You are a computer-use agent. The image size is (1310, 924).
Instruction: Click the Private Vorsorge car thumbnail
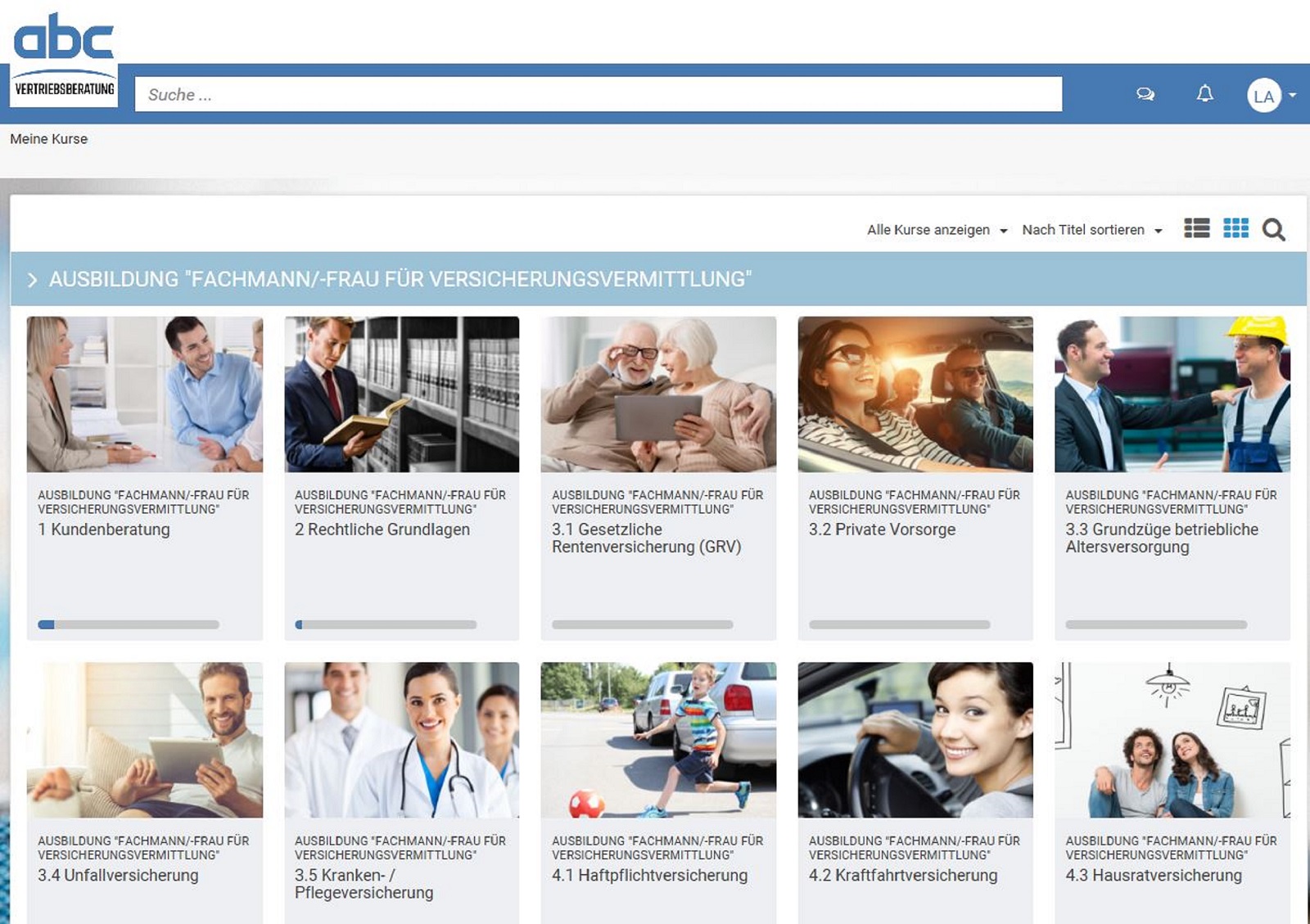(915, 394)
